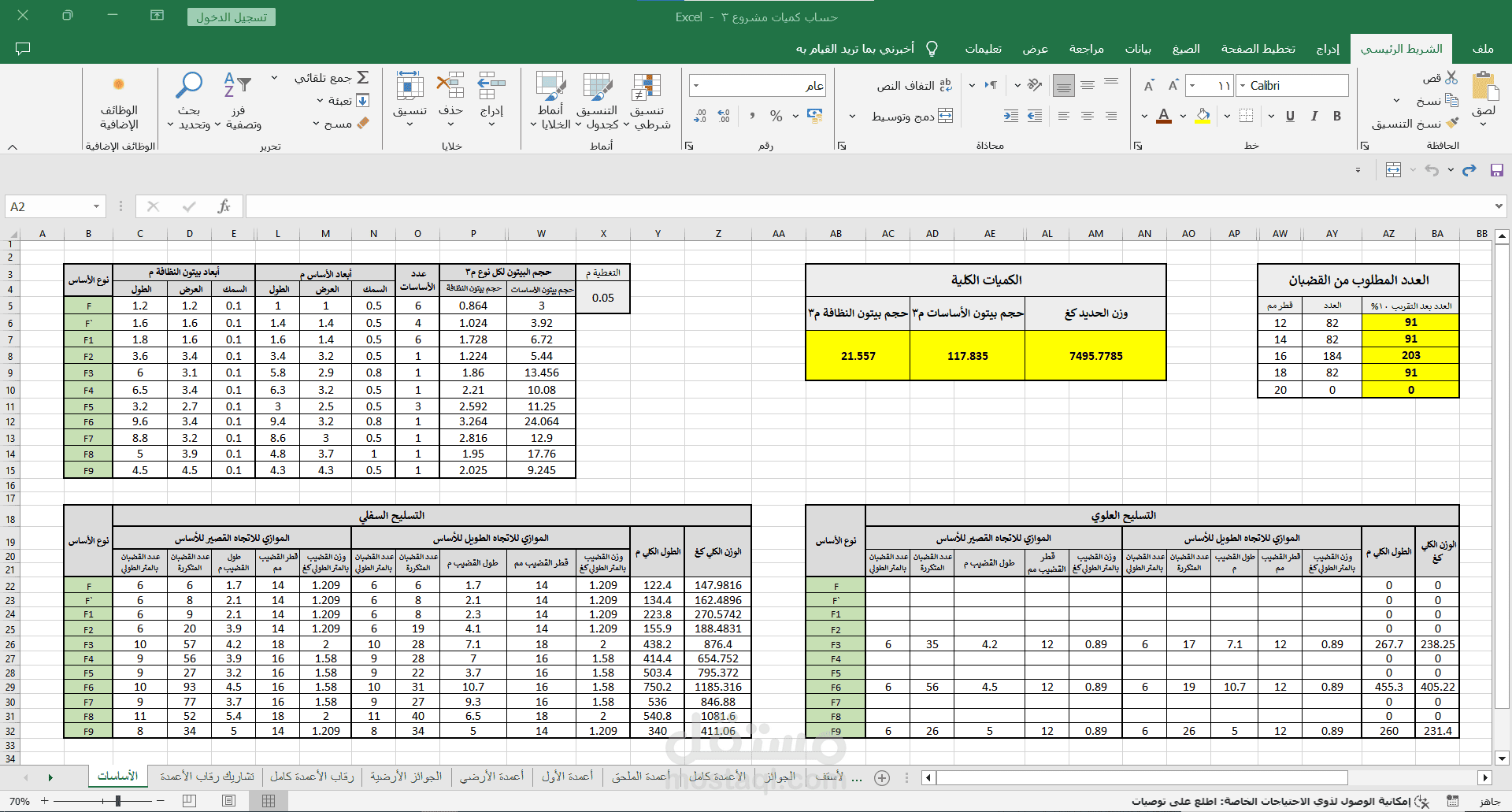
Task: Expand the number format dropdown (عام)
Action: click(697, 86)
